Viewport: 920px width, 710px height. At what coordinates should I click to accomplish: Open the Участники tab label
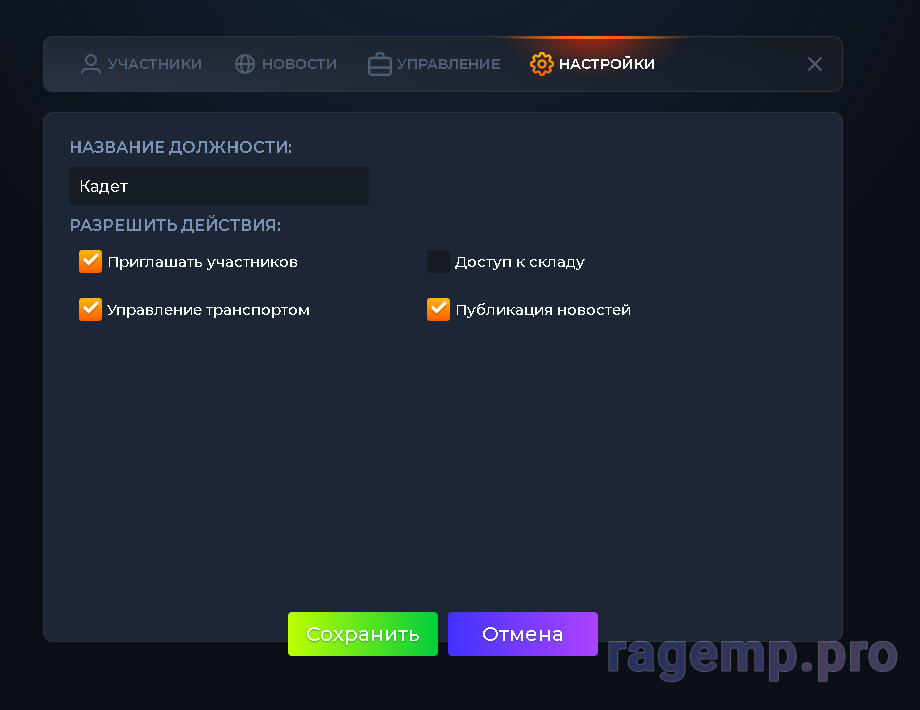point(155,64)
